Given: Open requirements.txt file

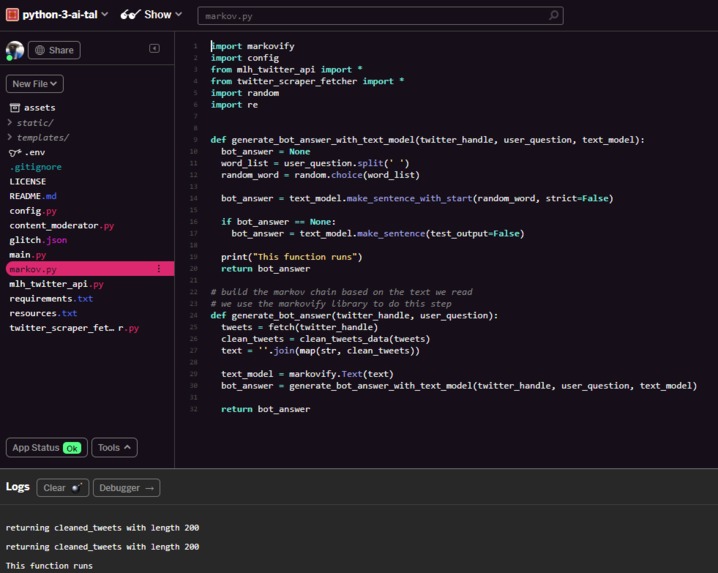Looking at the screenshot, I should (51, 299).
